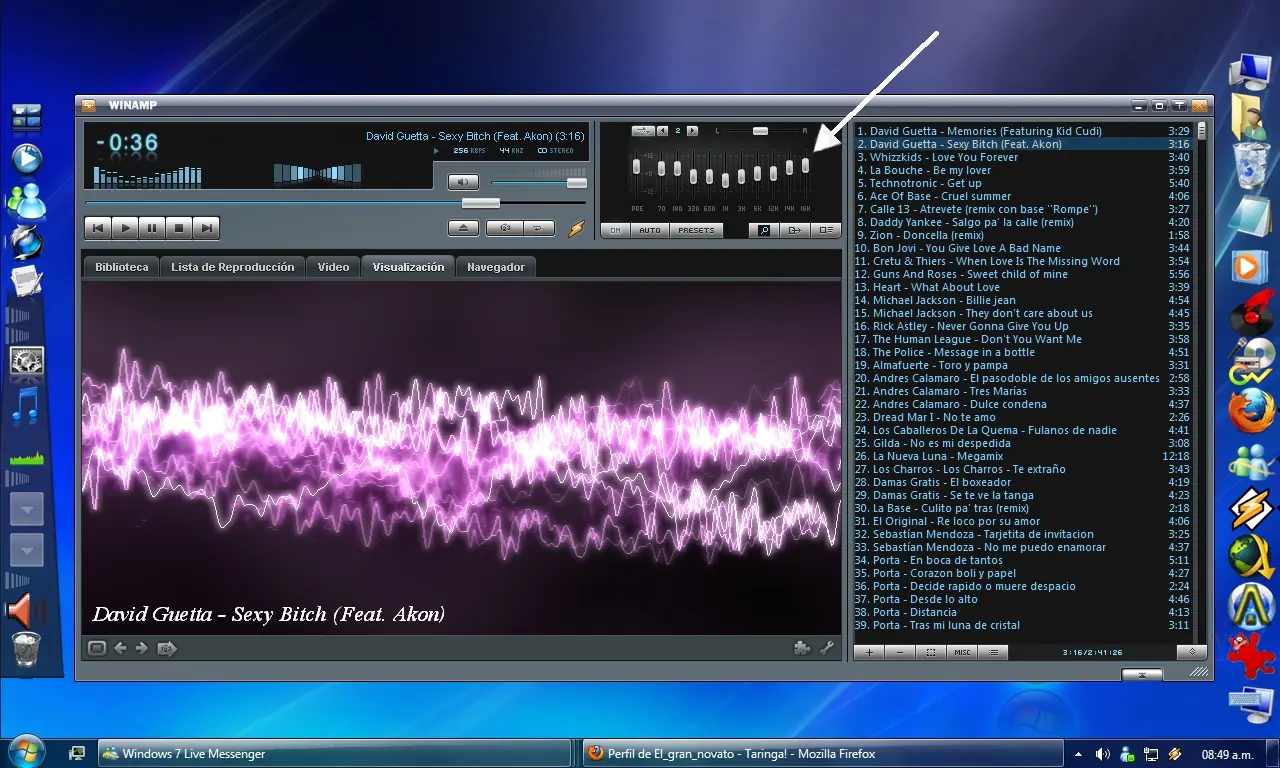Collapse the Winamp bottom drawer arrow button

[x=1142, y=675]
